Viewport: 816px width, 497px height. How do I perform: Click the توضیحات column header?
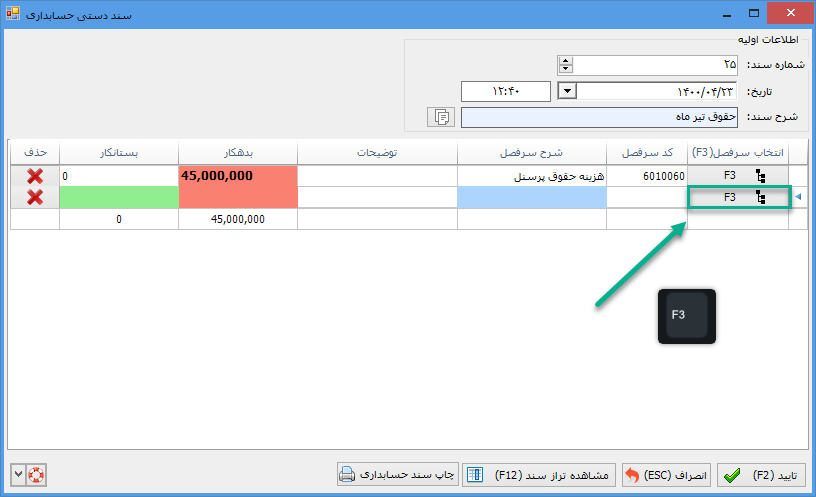377,152
